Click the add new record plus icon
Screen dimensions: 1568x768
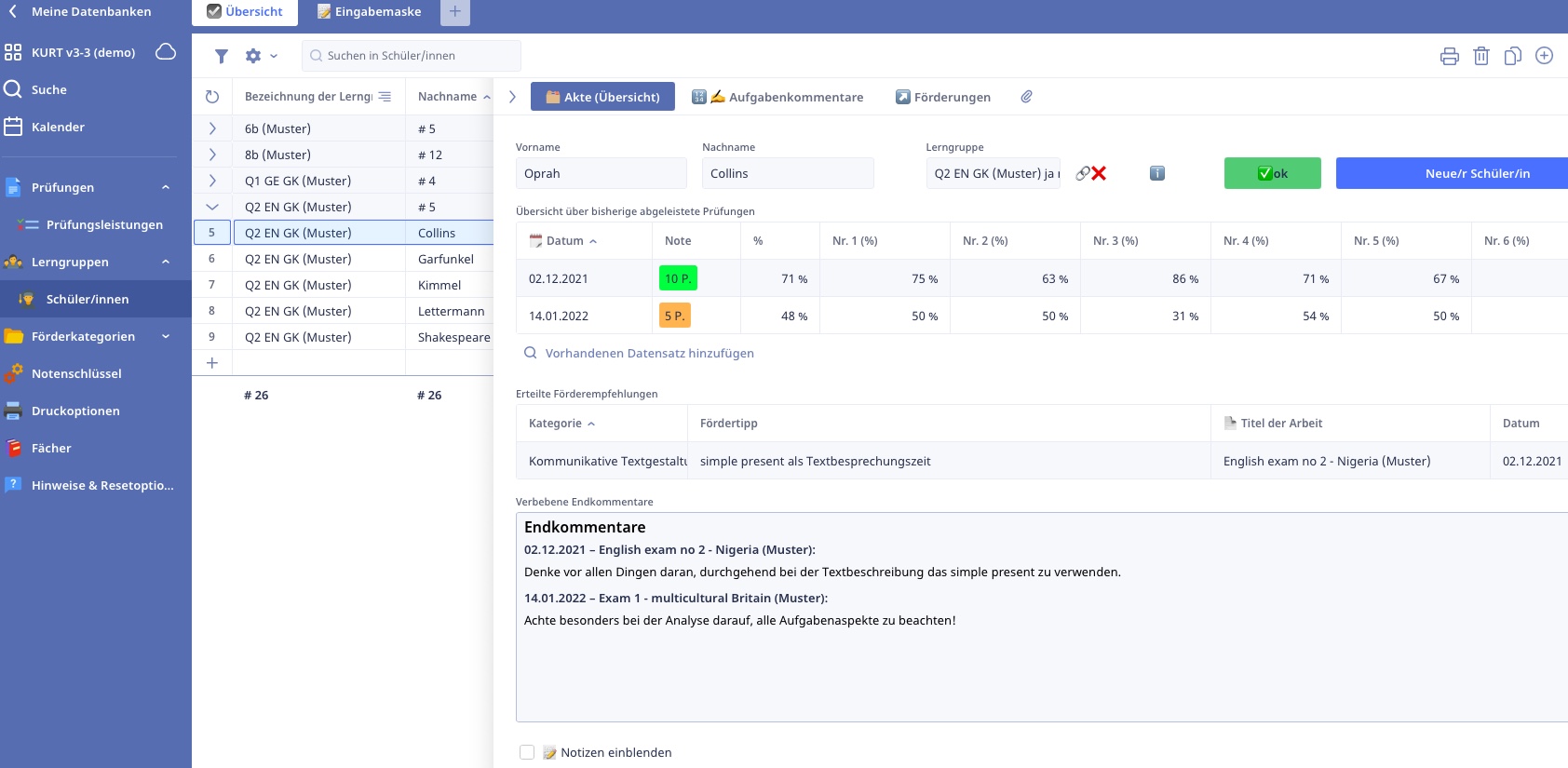tap(1544, 56)
